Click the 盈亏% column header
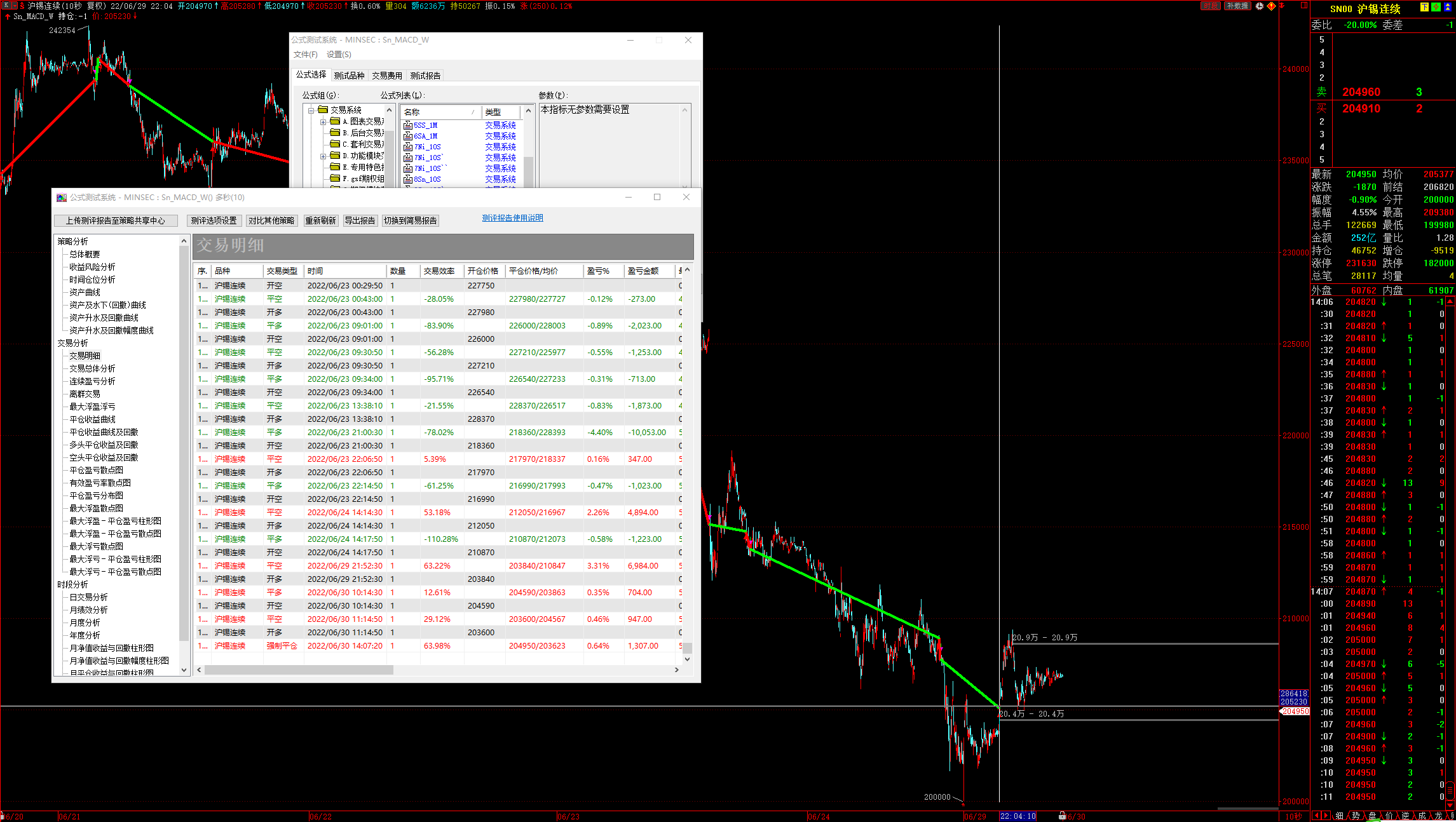This screenshot has height=822, width=1456. [x=598, y=271]
